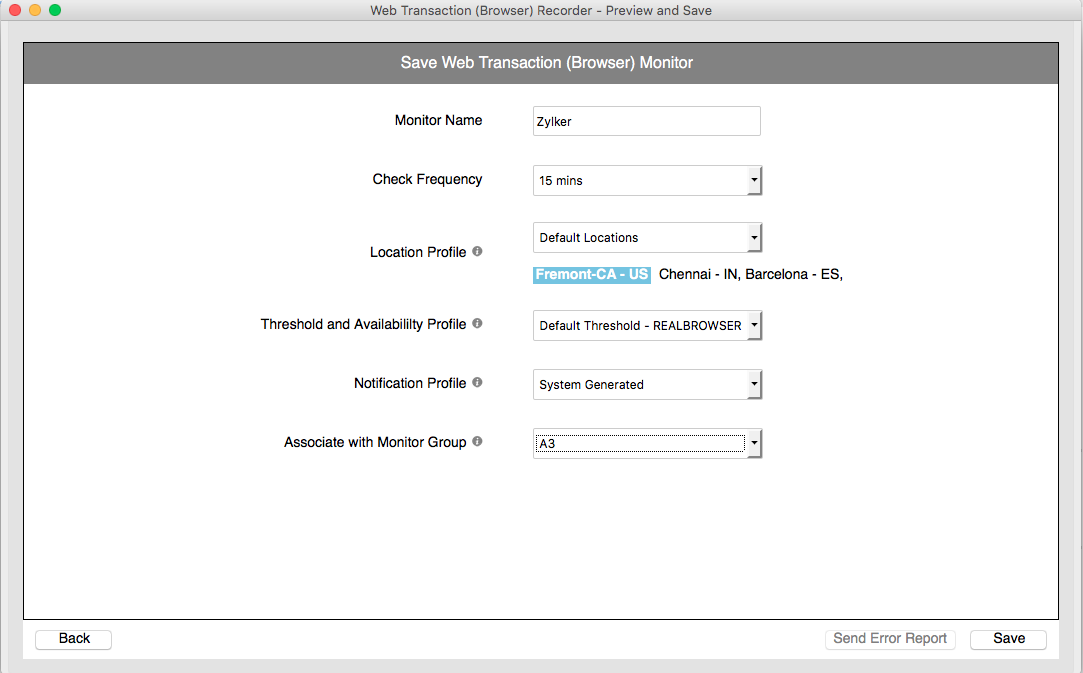
Task: Open the Check Frequency dropdown
Action: (647, 181)
